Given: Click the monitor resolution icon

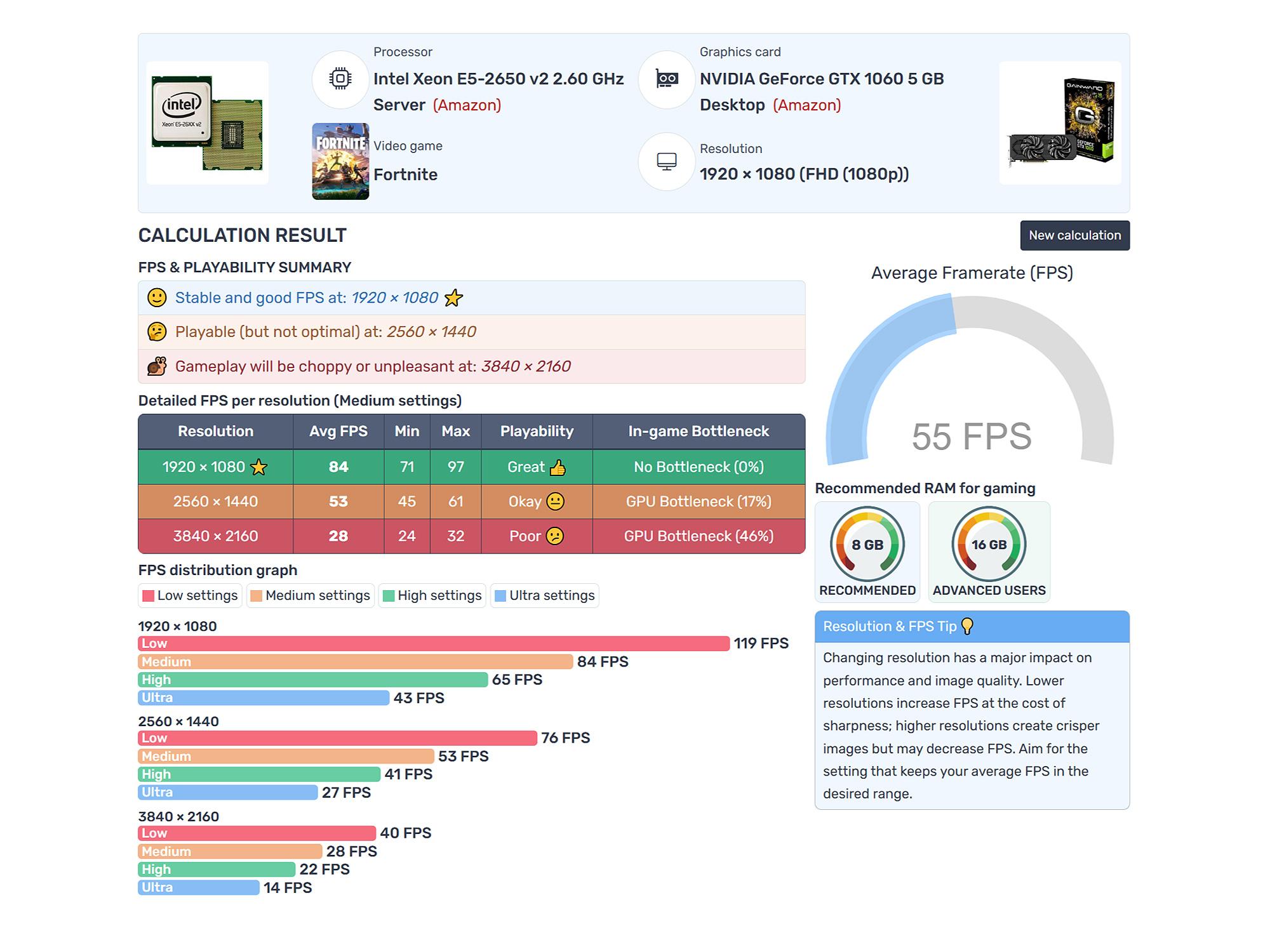Looking at the screenshot, I should click(x=667, y=161).
